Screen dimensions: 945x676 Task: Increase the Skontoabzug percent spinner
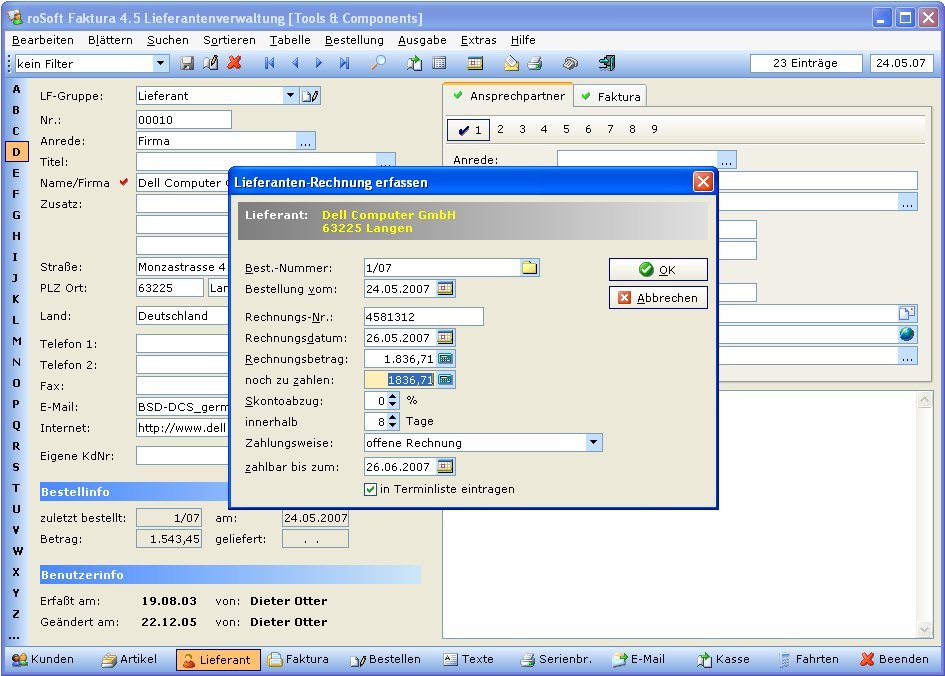pos(392,396)
